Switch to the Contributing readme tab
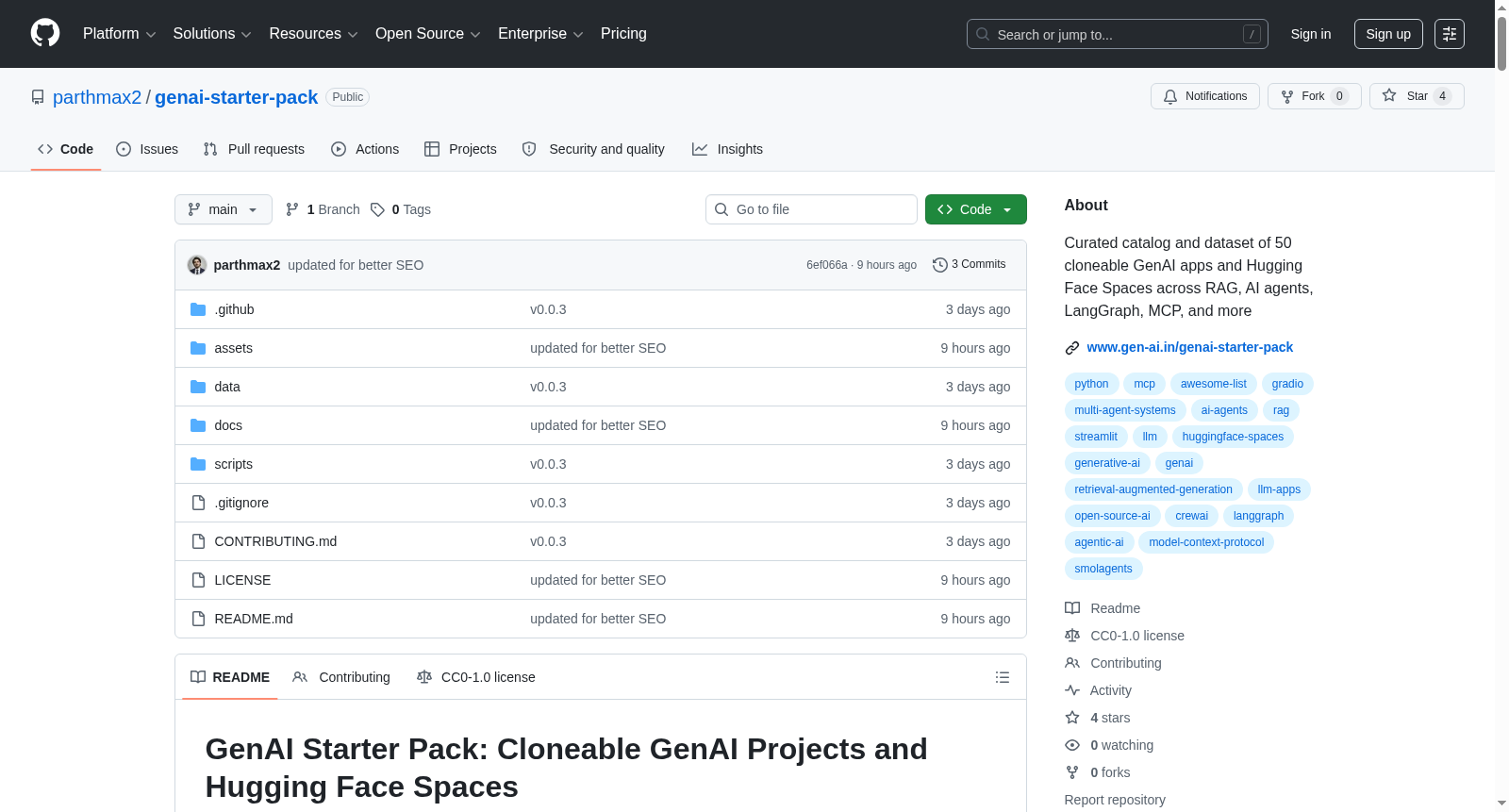 341,677
